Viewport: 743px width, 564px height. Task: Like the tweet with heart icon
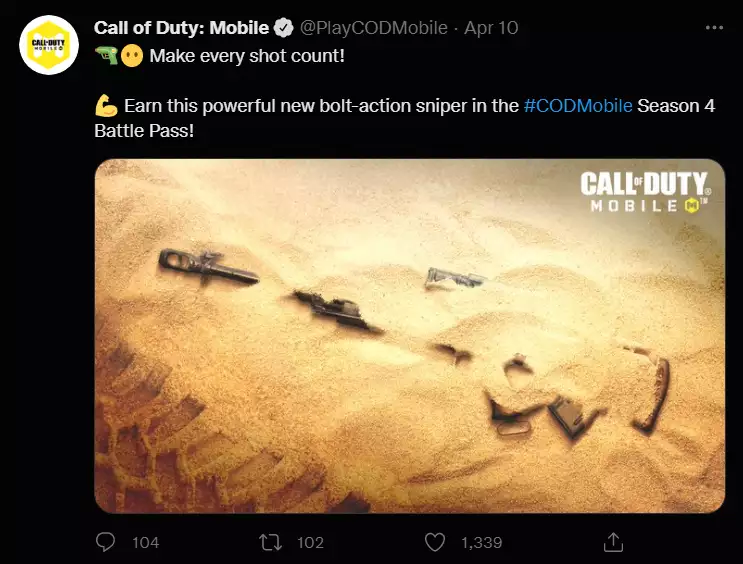[434, 542]
